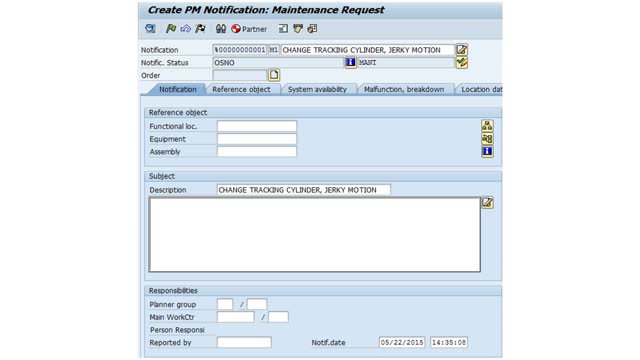Screen dimensions: 640x360
Task: Click the green flag toolbar icon
Action: [x=171, y=29]
